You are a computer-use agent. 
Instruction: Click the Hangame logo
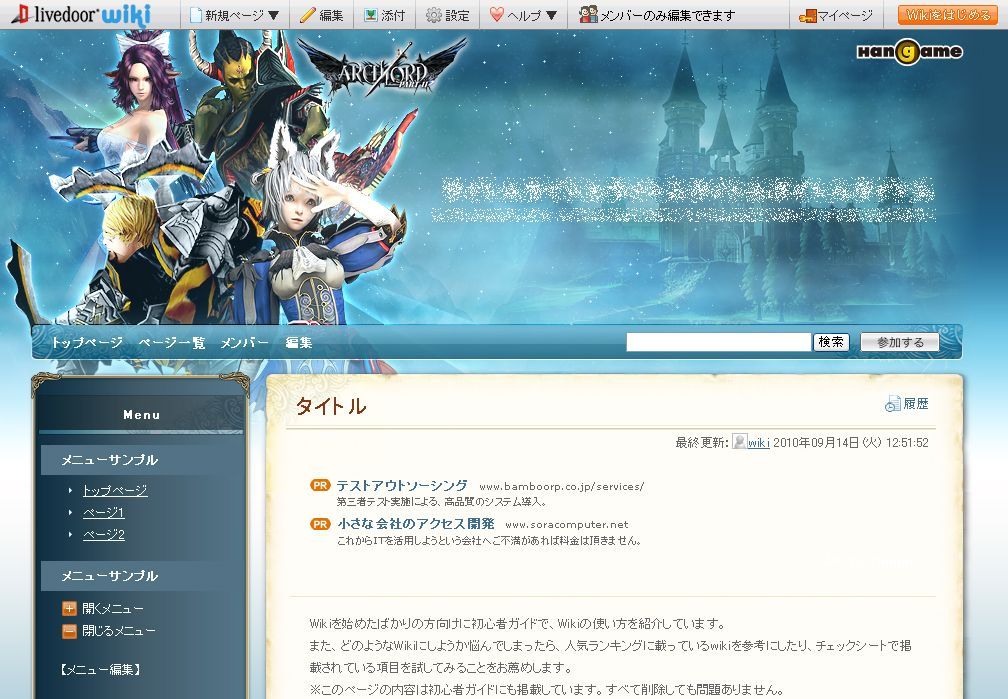click(909, 52)
